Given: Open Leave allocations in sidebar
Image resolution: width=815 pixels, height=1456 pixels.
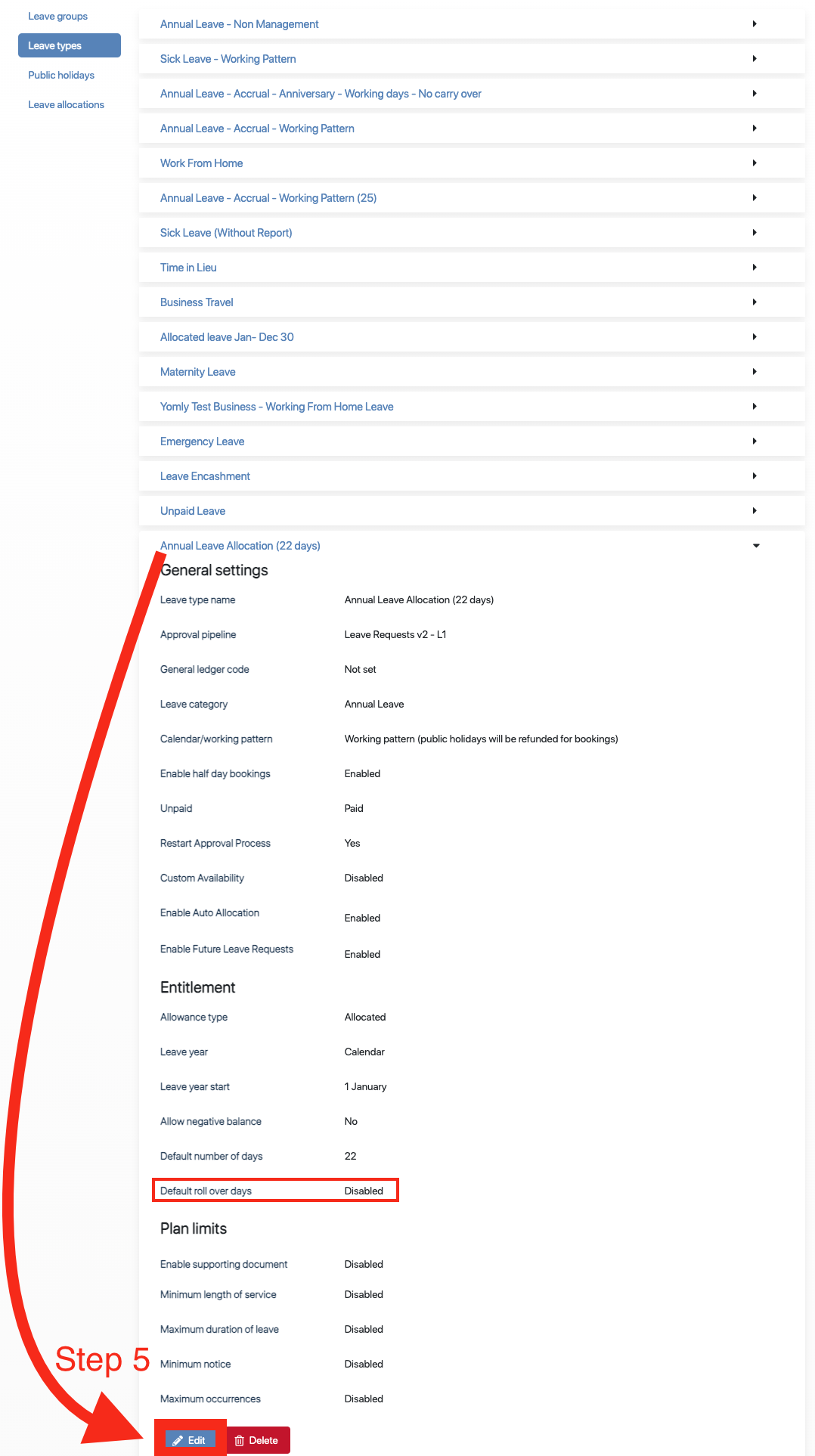Looking at the screenshot, I should 67,105.
